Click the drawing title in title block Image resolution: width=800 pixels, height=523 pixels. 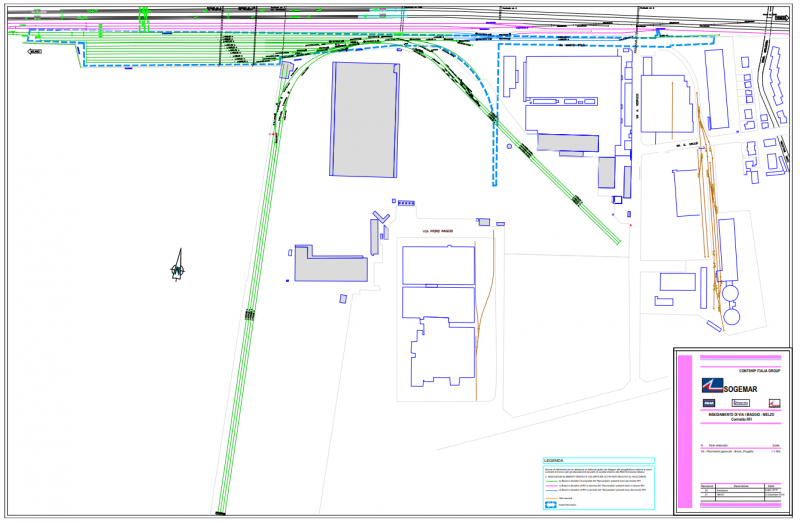pyautogui.click(x=741, y=416)
